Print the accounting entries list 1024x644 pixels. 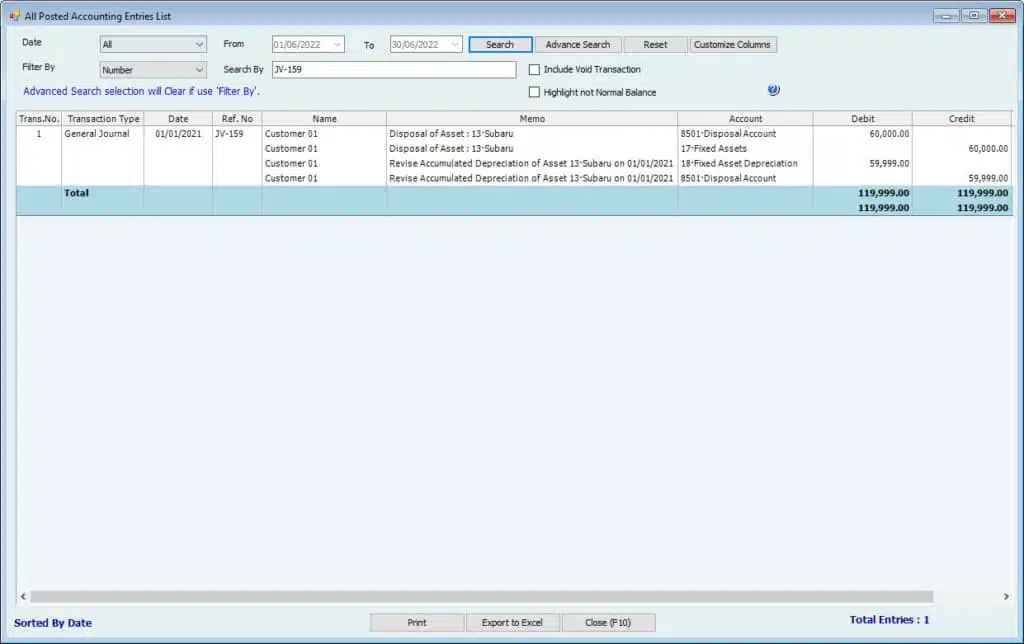click(417, 622)
